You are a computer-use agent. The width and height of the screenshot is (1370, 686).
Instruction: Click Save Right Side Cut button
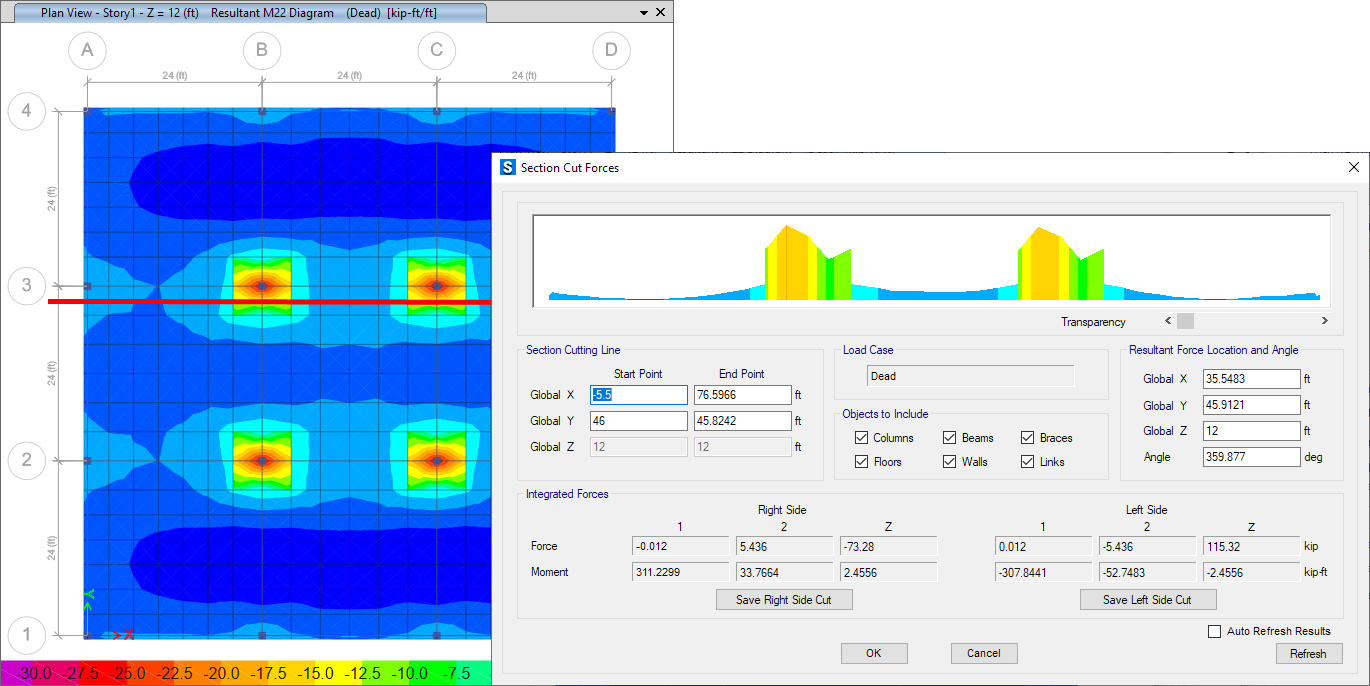784,599
